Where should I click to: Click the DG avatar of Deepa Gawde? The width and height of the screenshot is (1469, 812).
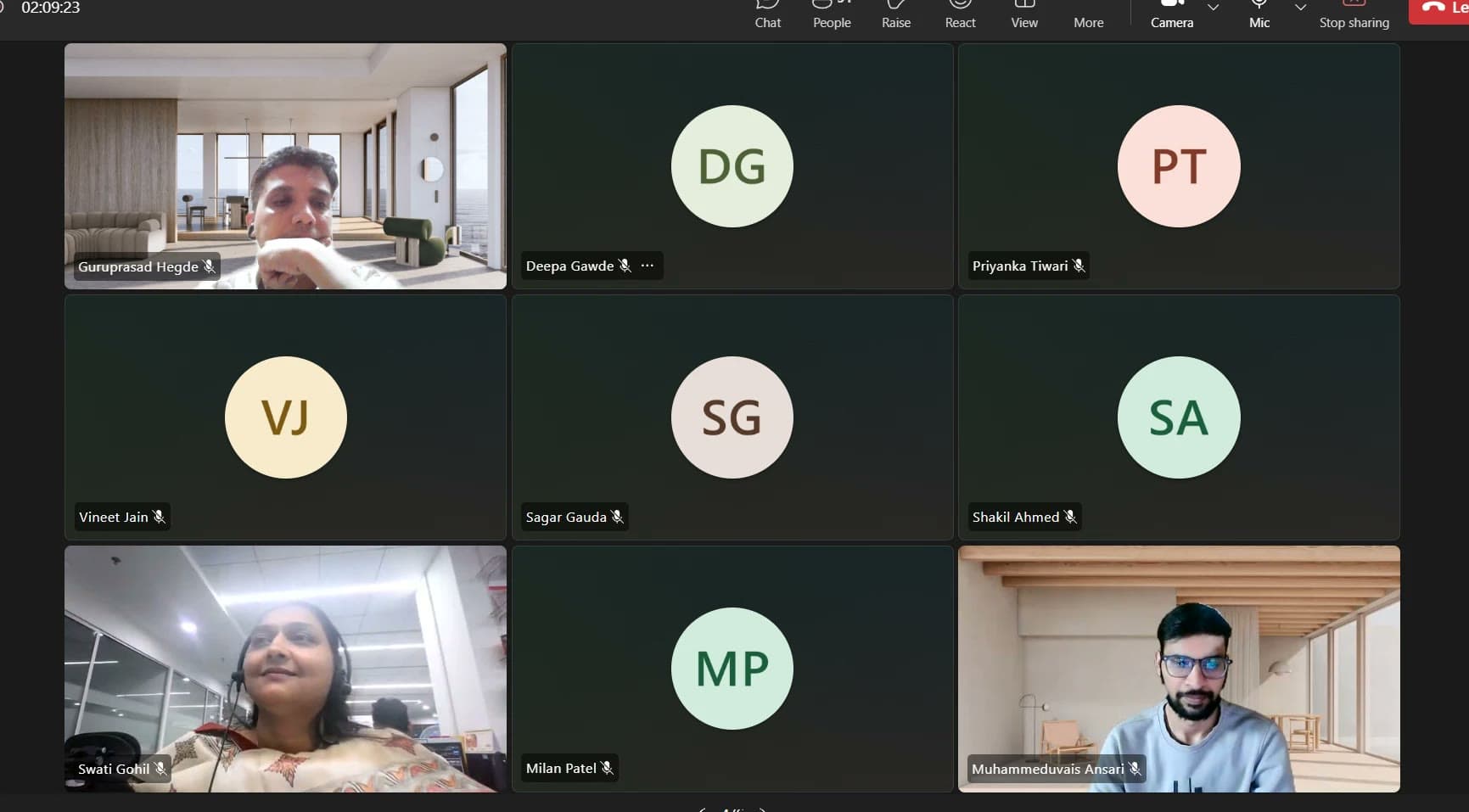pos(732,166)
